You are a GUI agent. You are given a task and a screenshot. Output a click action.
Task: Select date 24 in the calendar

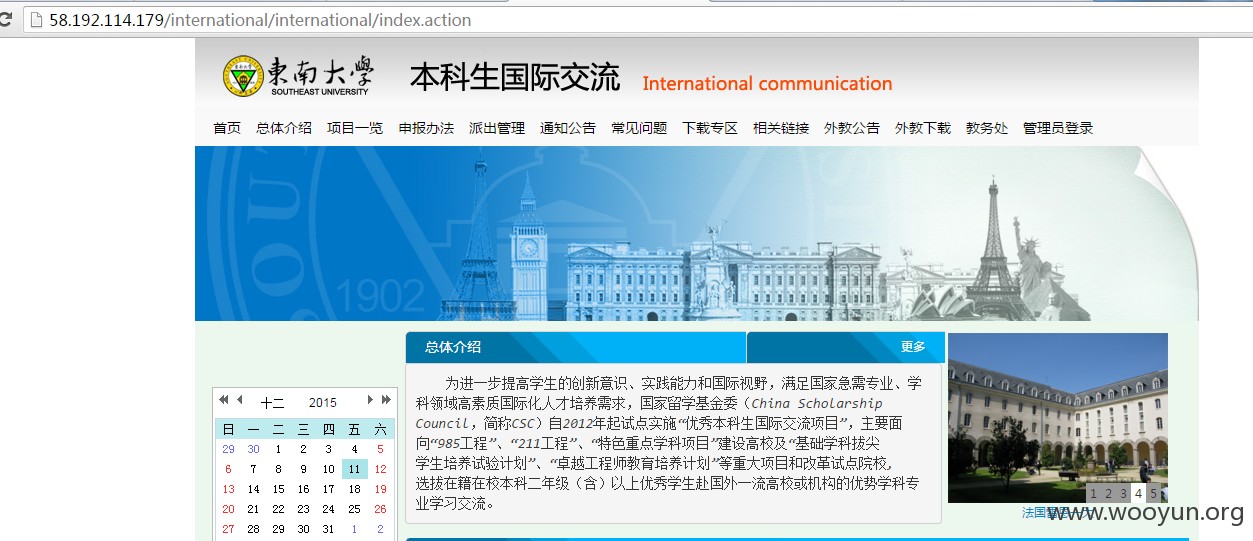pos(329,509)
